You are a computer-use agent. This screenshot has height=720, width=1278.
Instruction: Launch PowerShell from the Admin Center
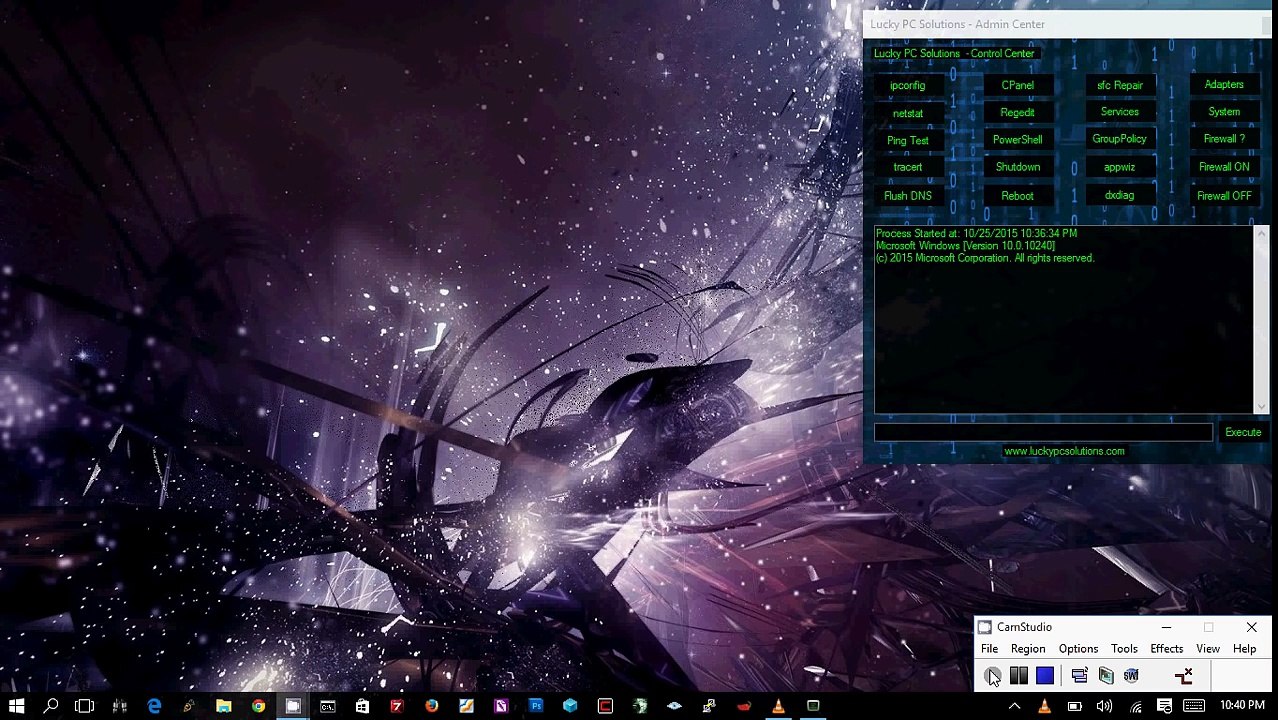tap(1017, 140)
